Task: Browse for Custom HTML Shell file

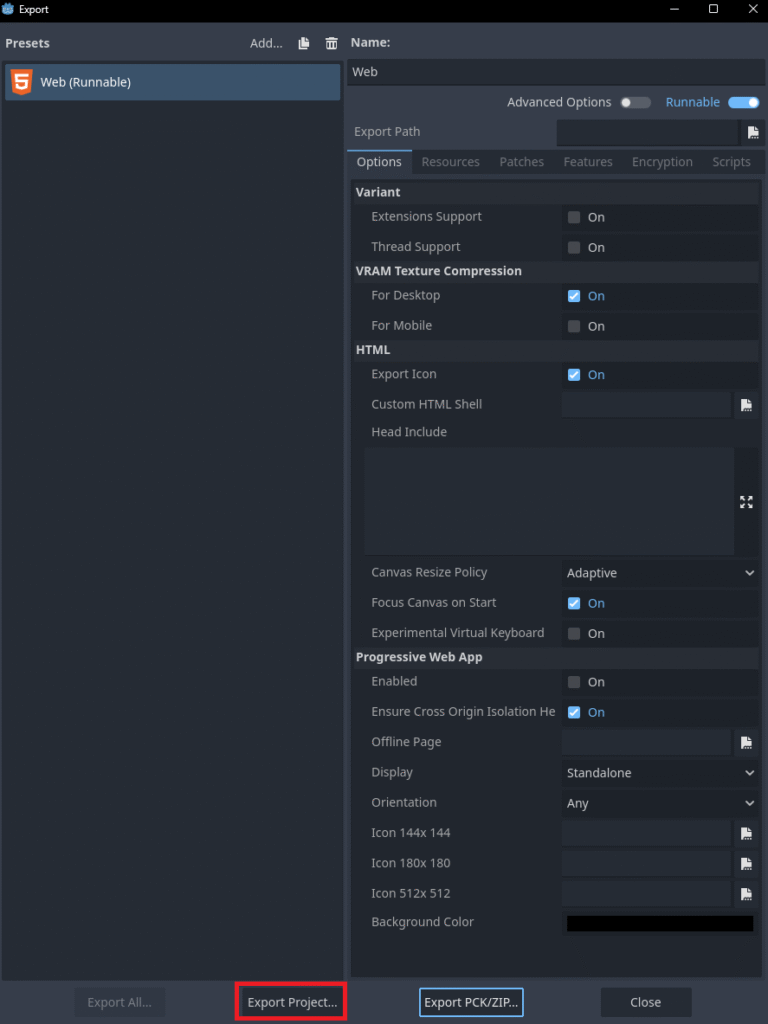Action: 746,405
